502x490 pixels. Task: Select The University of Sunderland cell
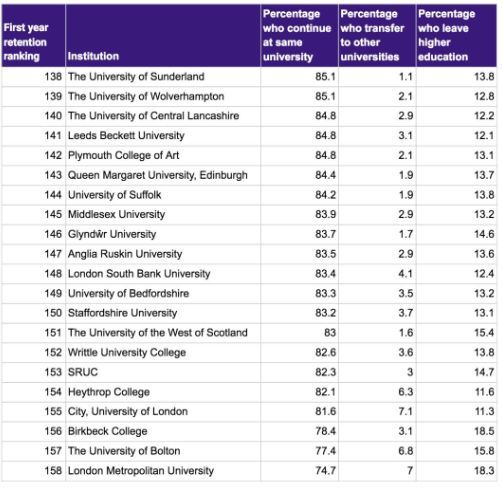click(x=163, y=77)
